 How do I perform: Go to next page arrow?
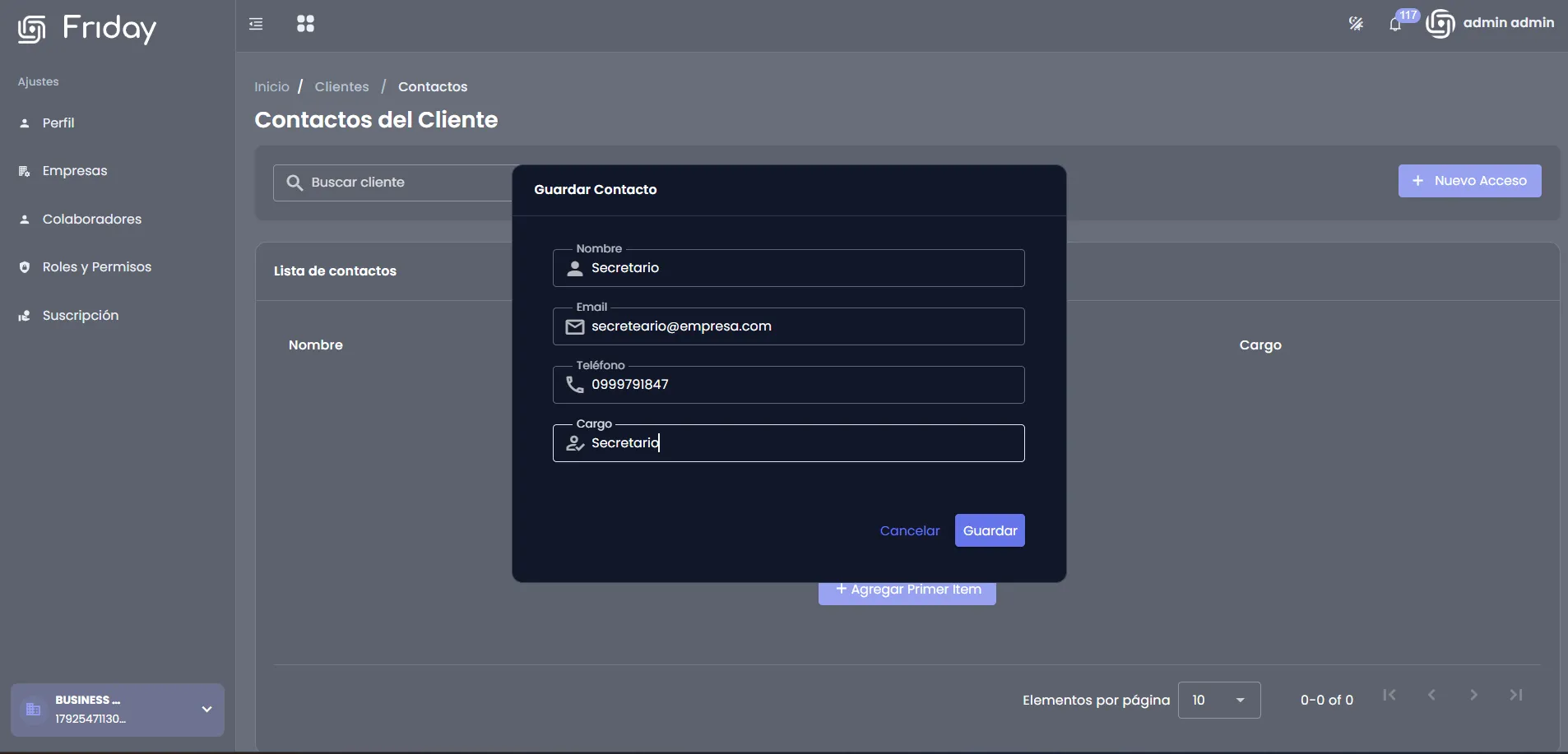coord(1473,695)
